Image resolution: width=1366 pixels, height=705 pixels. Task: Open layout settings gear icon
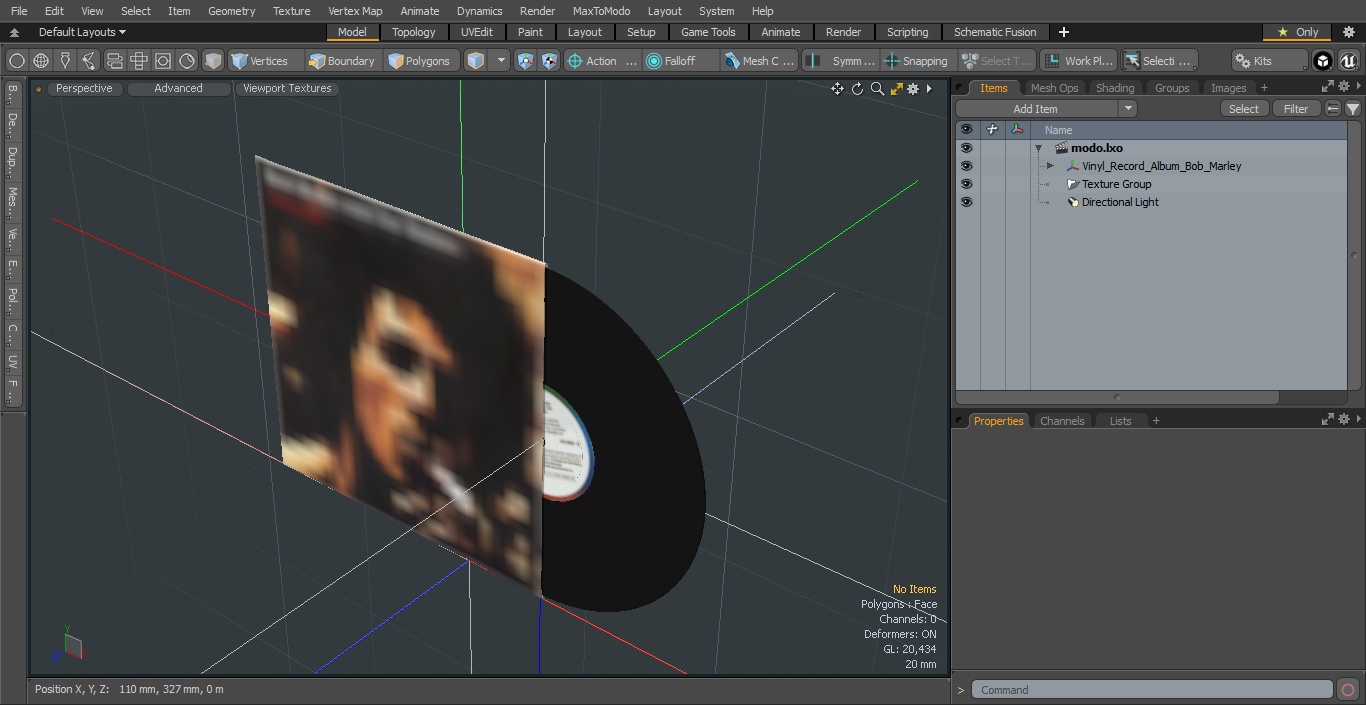point(1349,32)
